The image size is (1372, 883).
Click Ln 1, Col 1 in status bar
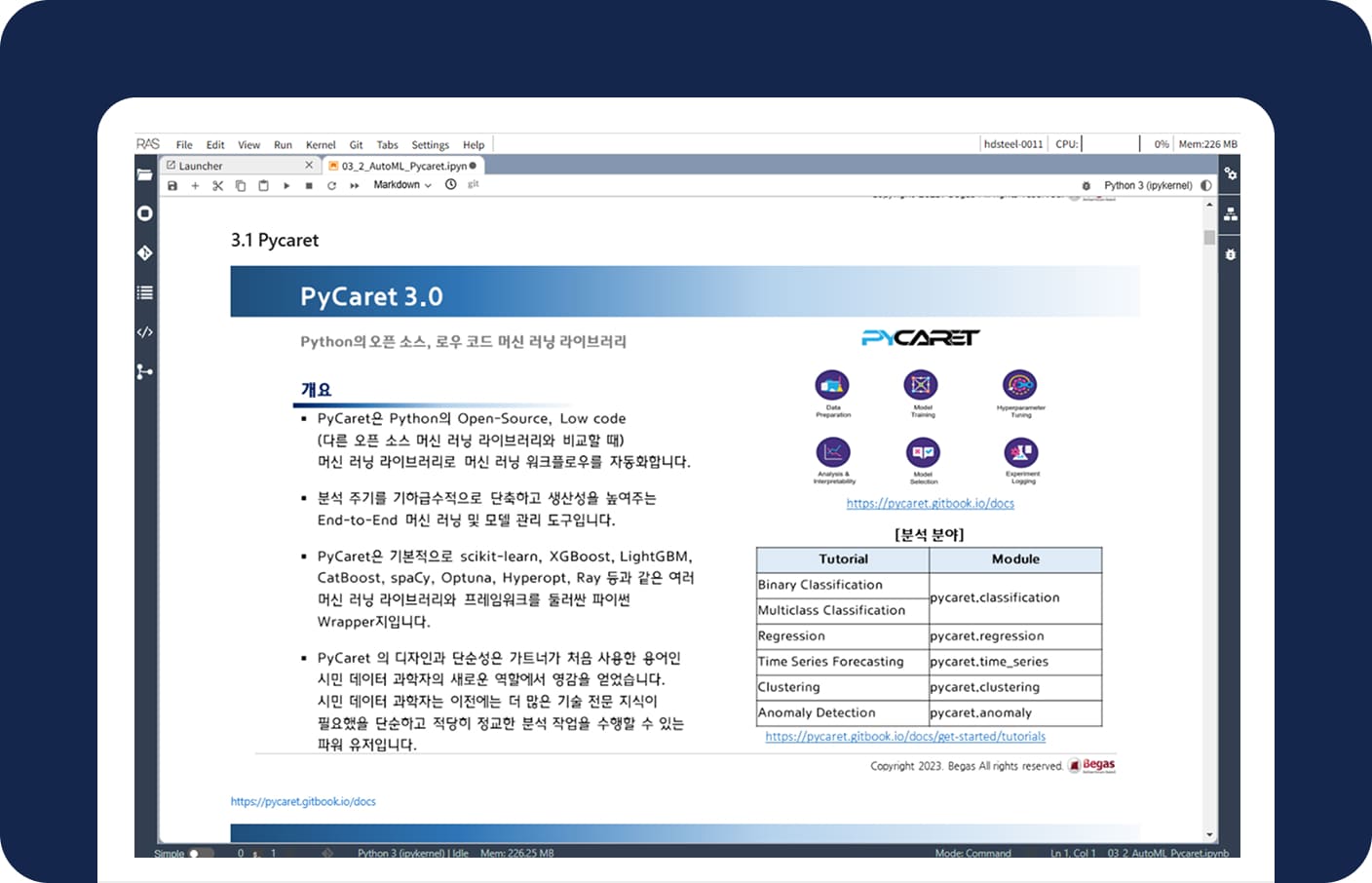pyautogui.click(x=1073, y=853)
